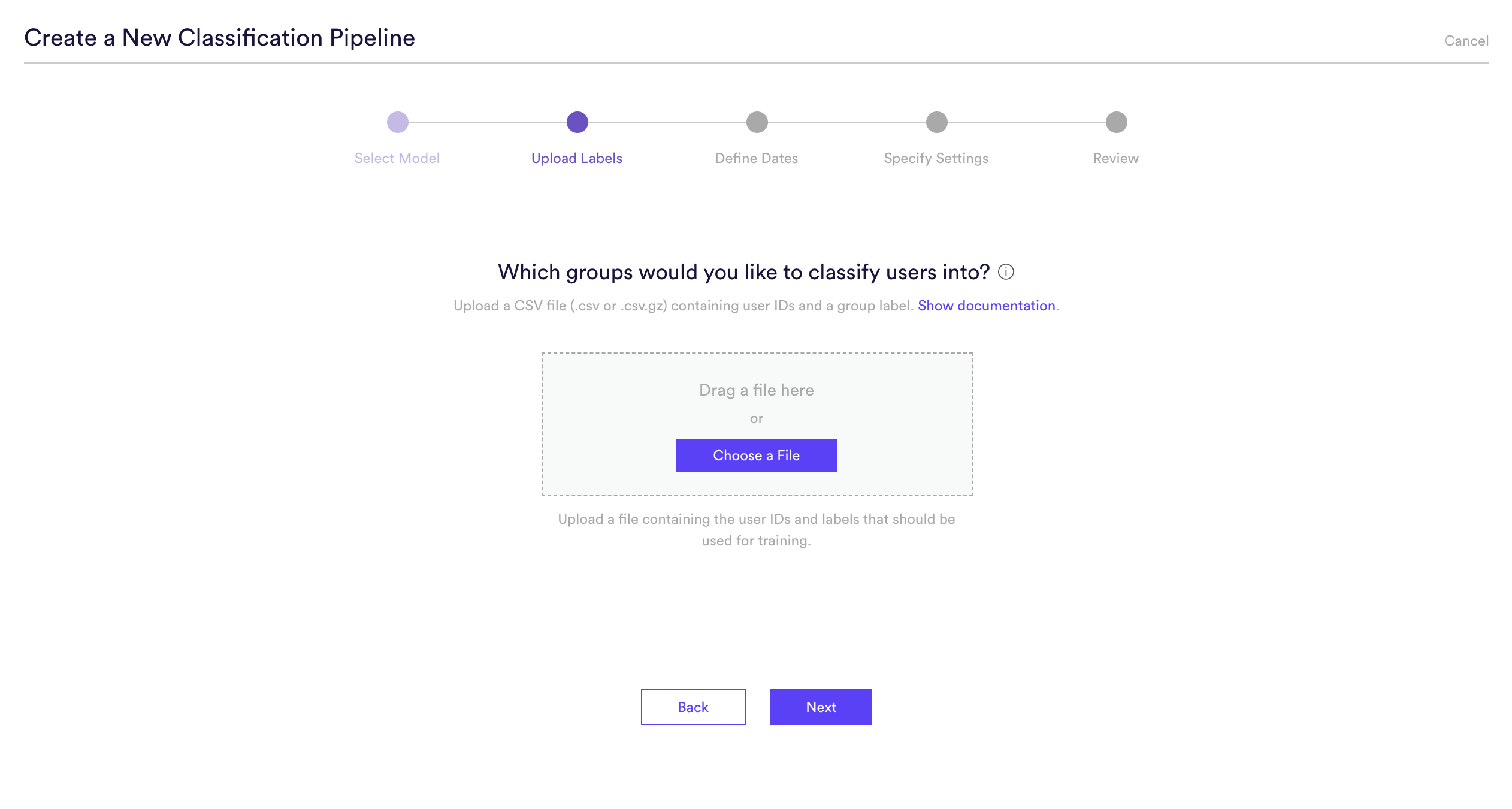The image size is (1512, 809).
Task: Click the Create a New Classification Pipeline heading
Action: pos(220,38)
